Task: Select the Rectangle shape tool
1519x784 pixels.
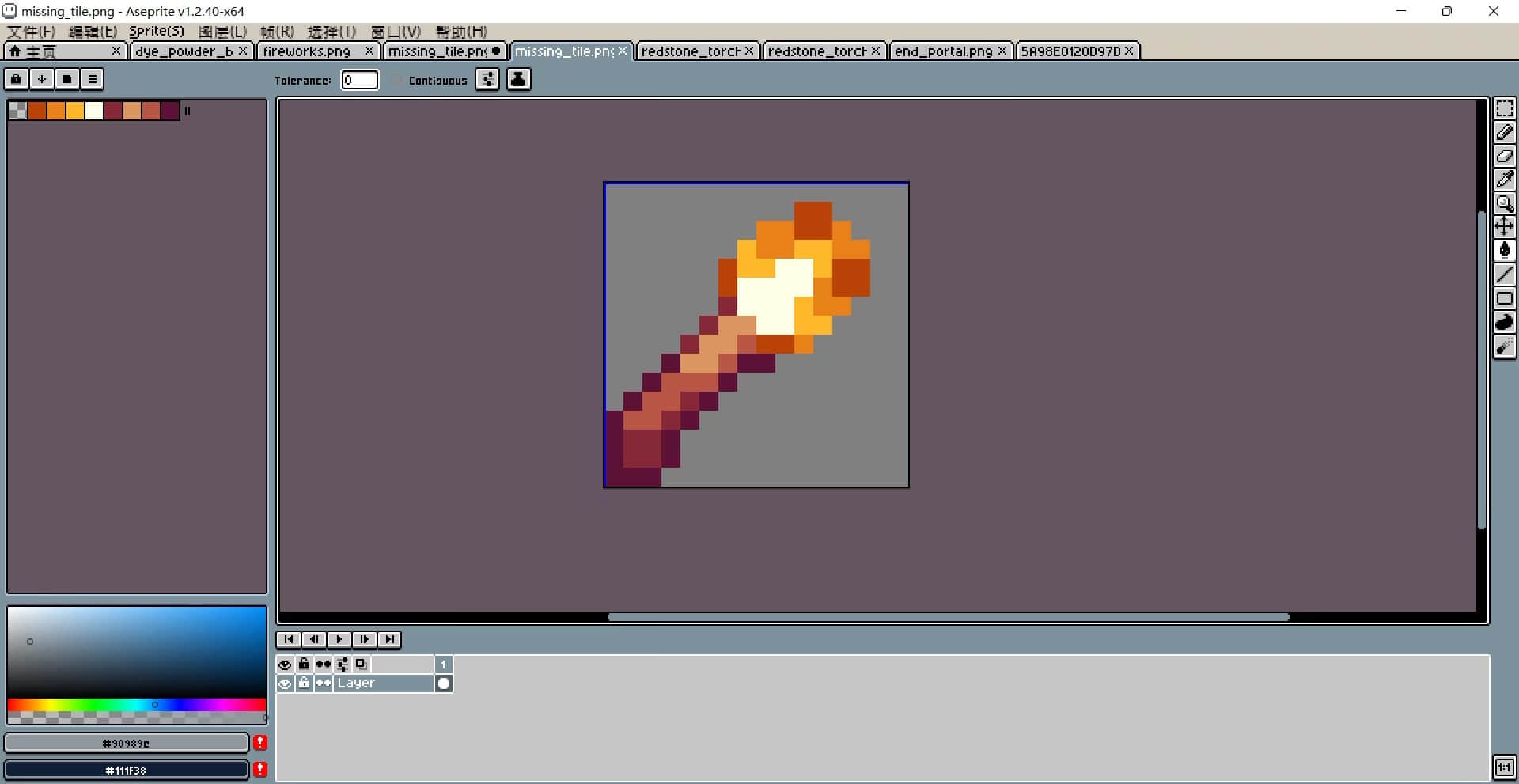Action: coord(1504,298)
